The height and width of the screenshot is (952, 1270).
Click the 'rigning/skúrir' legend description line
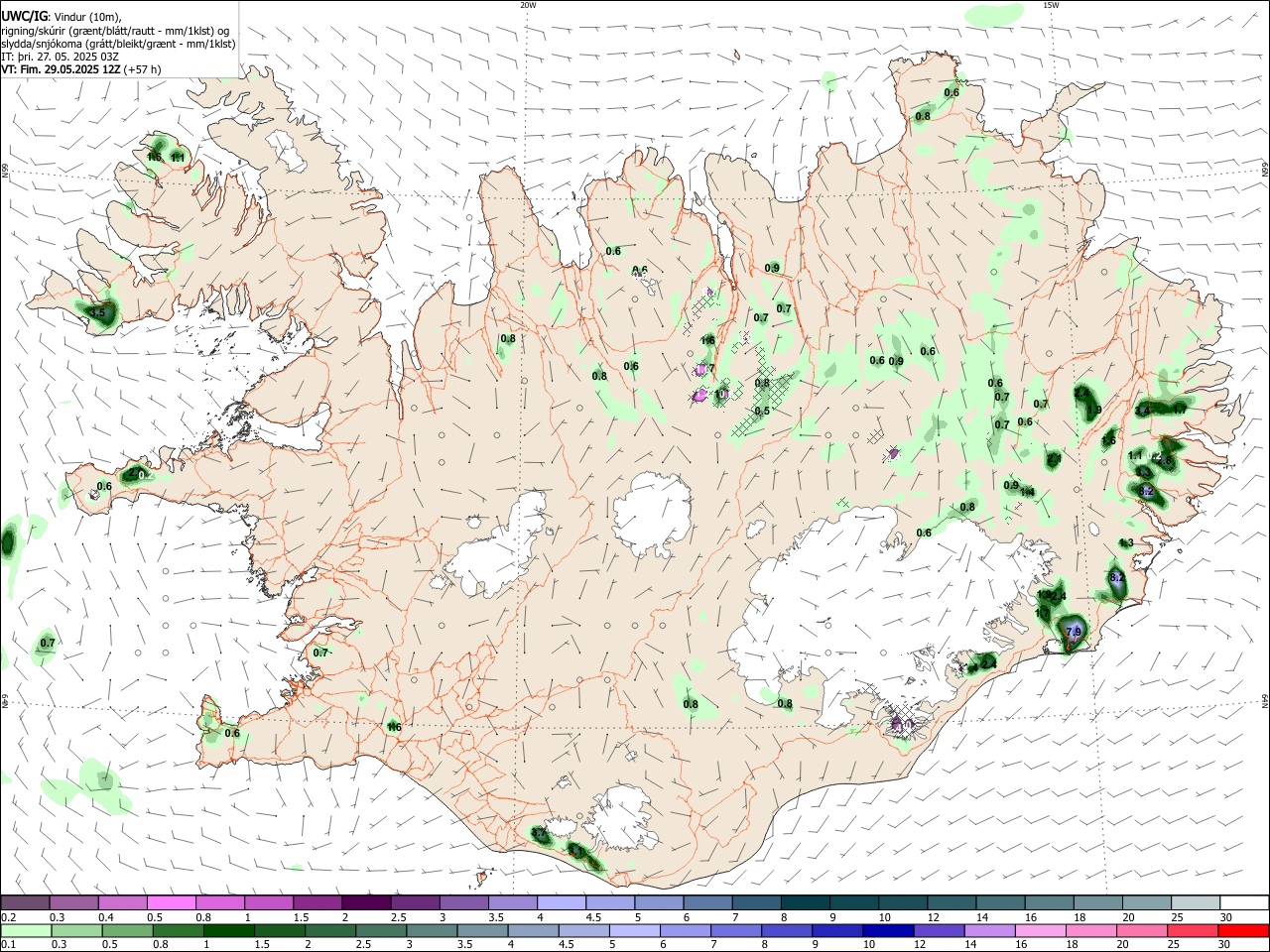[x=115, y=30]
